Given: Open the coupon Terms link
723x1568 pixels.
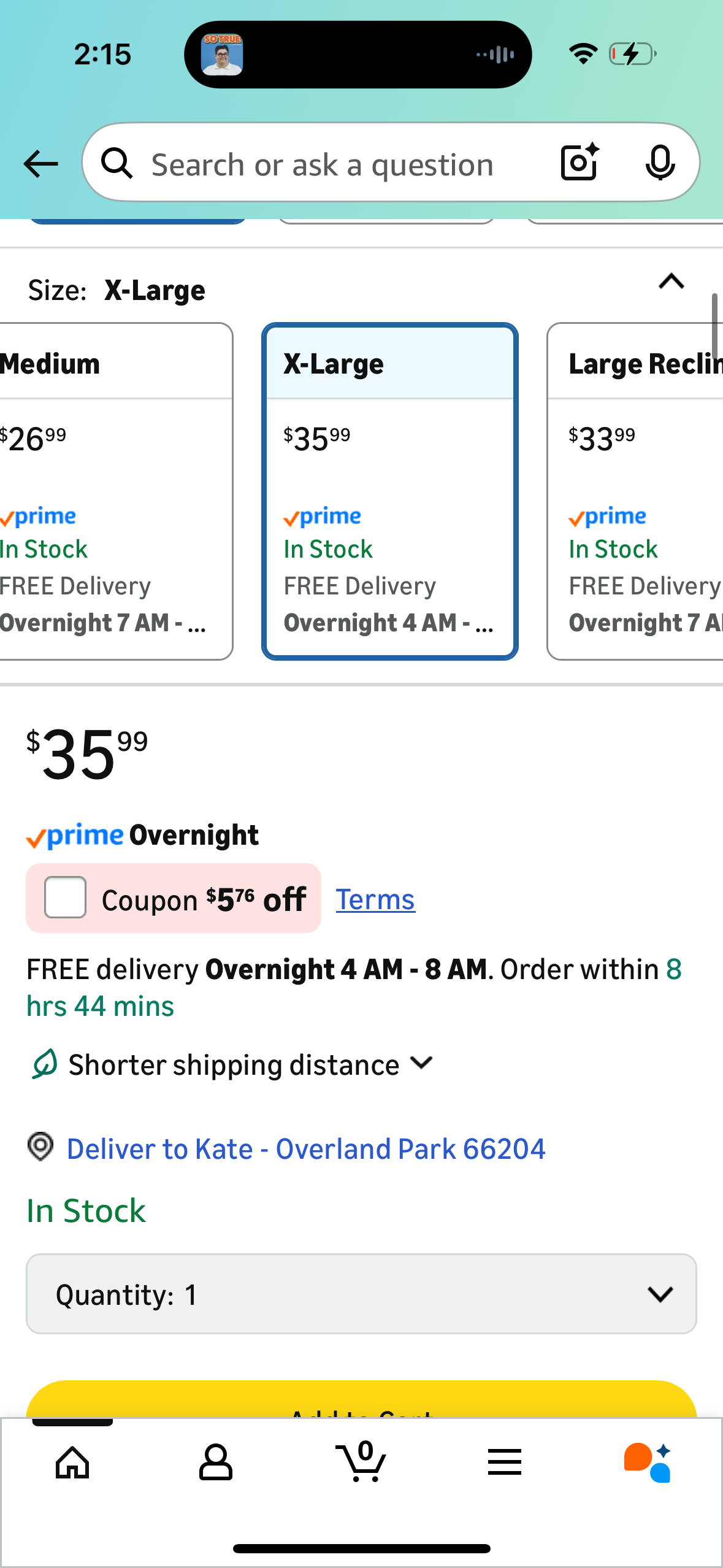Looking at the screenshot, I should tap(375, 899).
